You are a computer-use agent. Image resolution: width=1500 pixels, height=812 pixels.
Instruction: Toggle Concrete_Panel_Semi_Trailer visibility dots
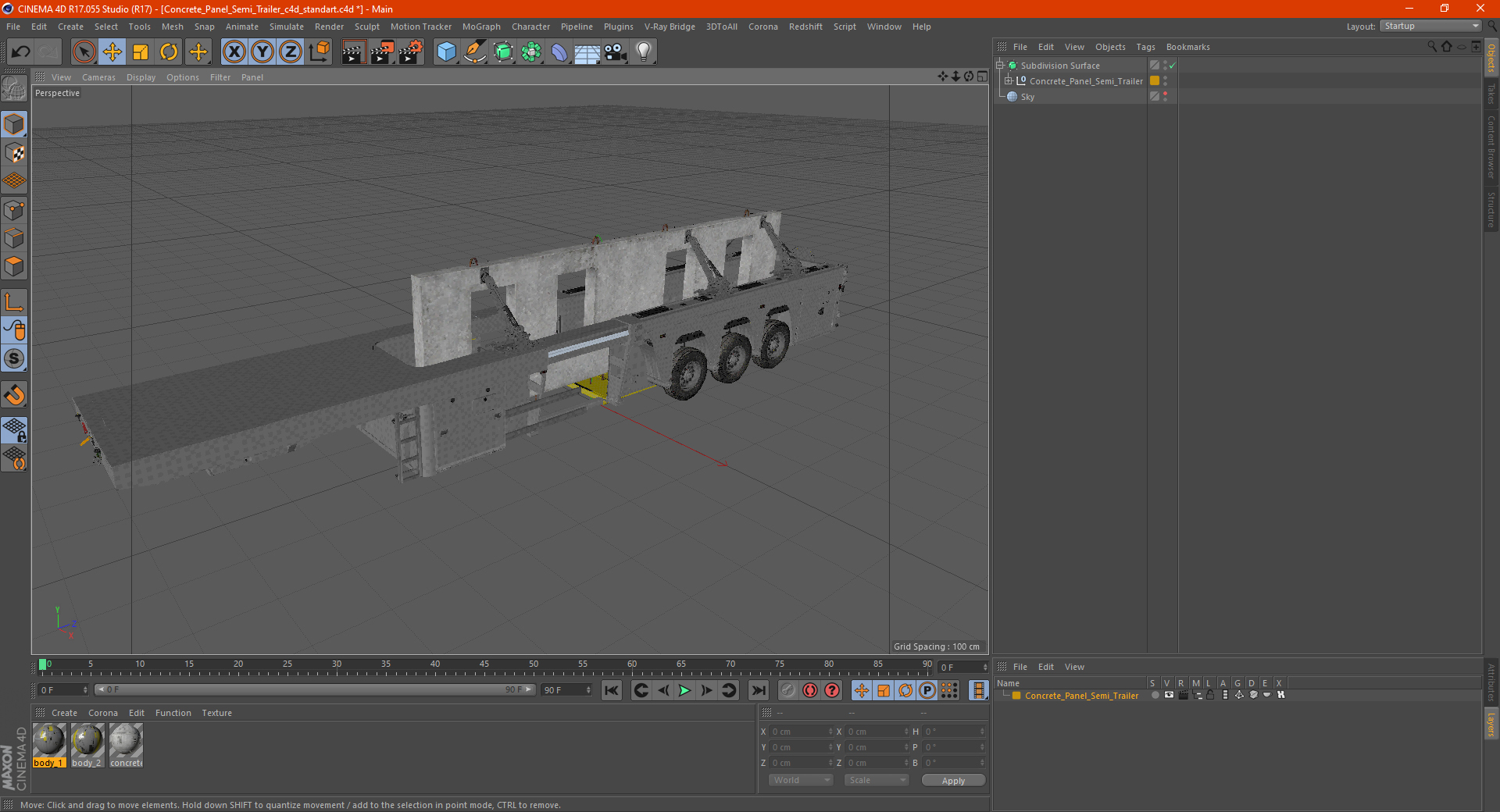[1165, 80]
